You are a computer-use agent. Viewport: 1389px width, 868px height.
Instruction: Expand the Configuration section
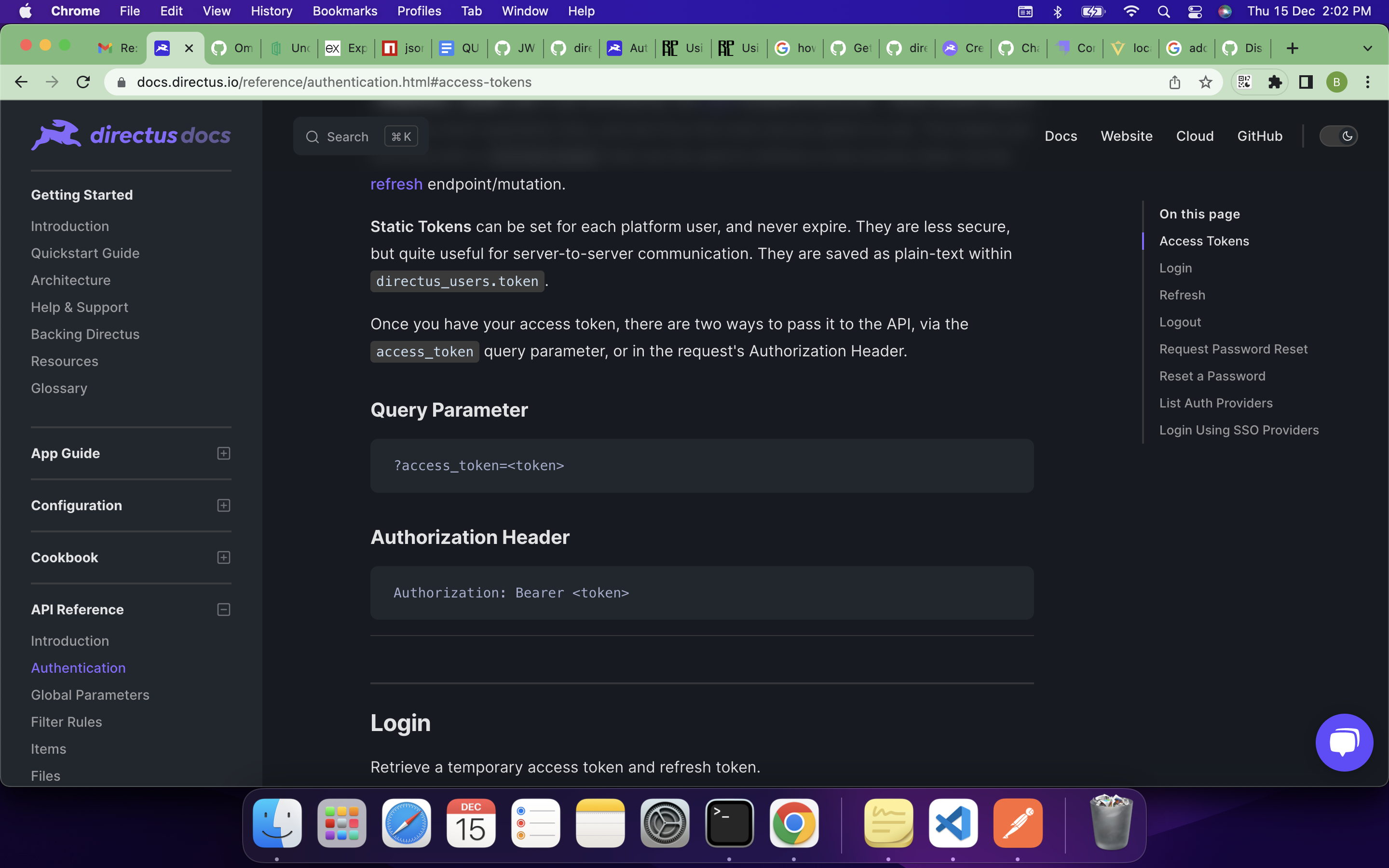[223, 505]
